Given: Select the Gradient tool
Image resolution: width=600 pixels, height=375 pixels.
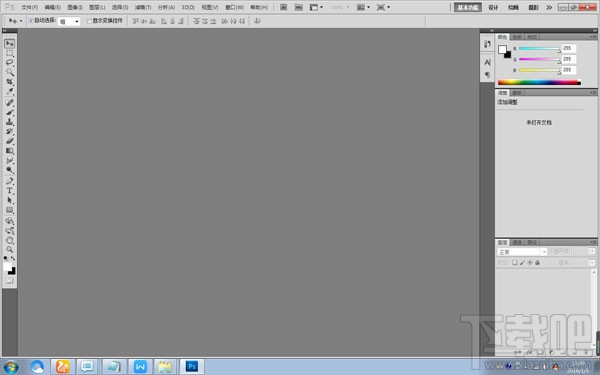Looking at the screenshot, I should (10, 151).
